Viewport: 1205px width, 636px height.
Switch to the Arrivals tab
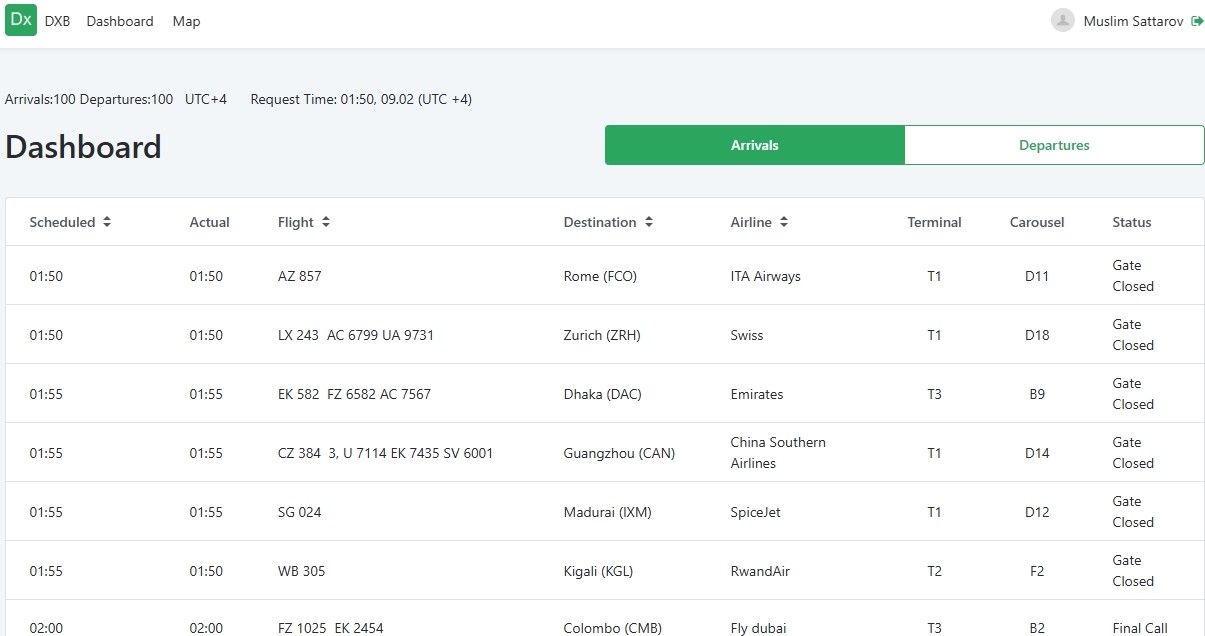pos(755,145)
